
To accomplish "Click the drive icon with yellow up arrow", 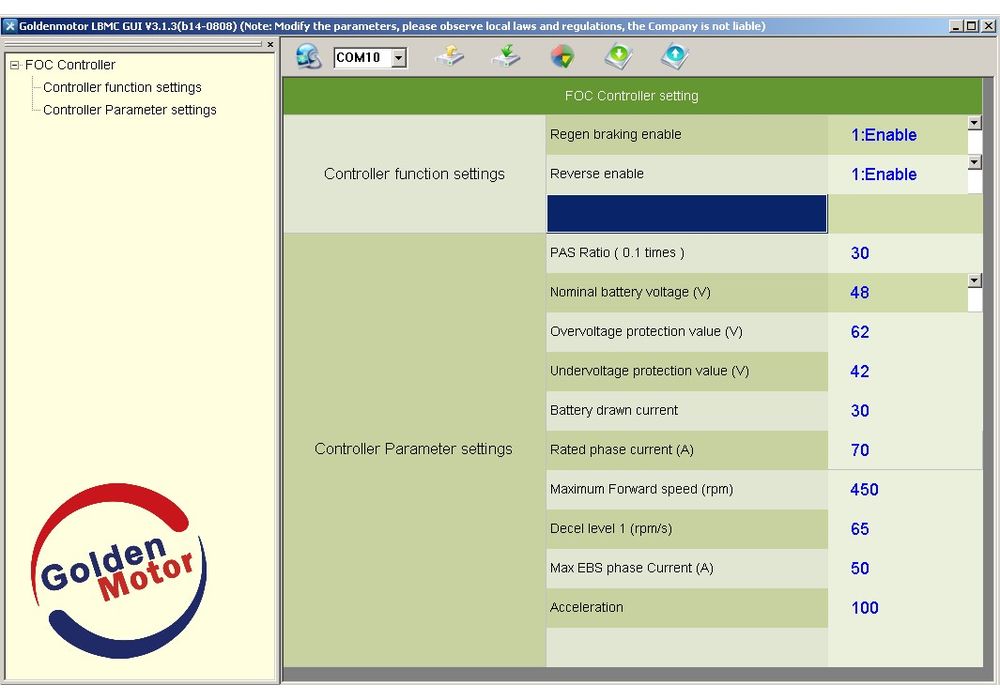I will tap(450, 57).
